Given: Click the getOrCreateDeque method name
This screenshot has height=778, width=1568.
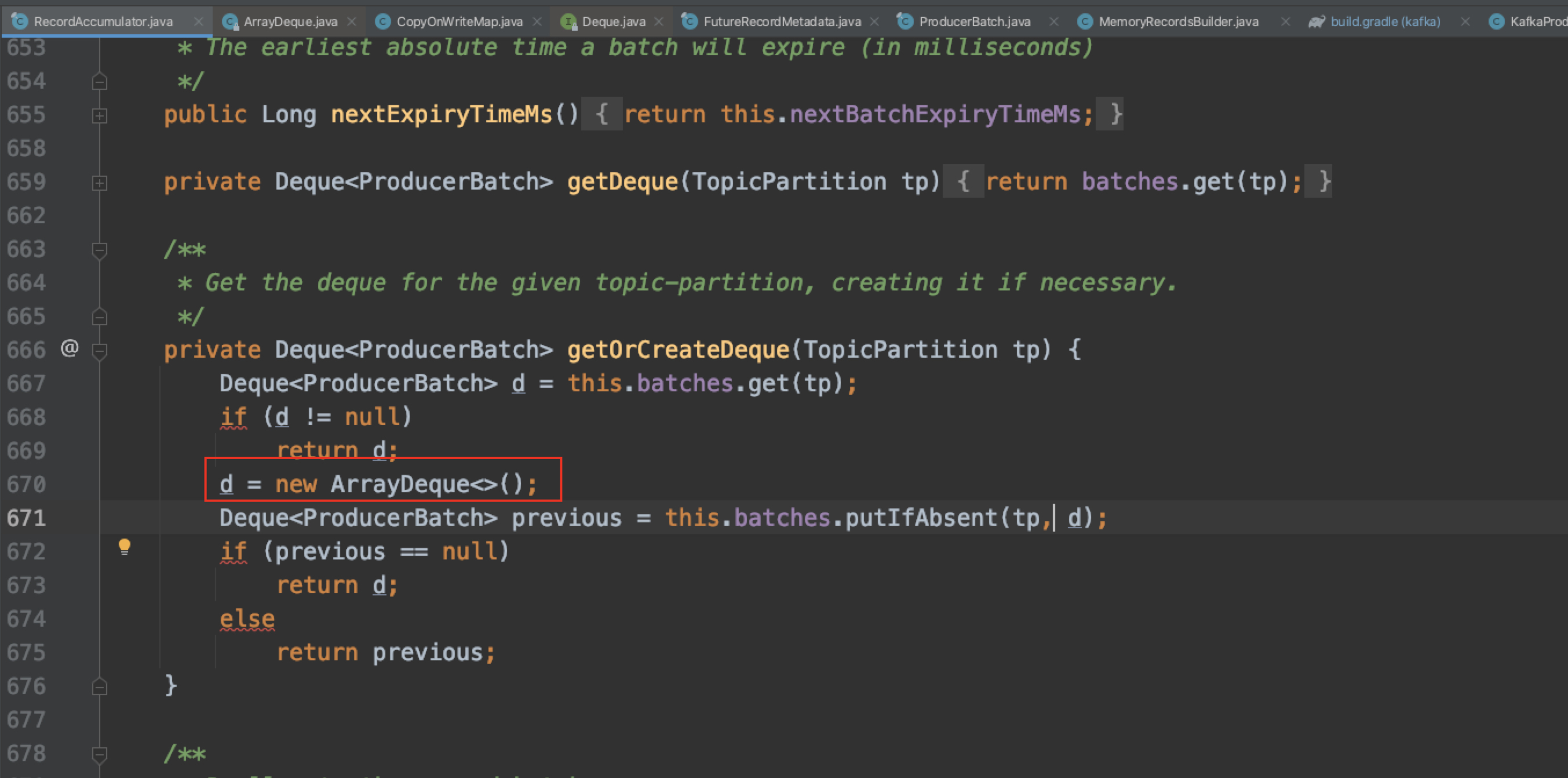Looking at the screenshot, I should [x=677, y=350].
